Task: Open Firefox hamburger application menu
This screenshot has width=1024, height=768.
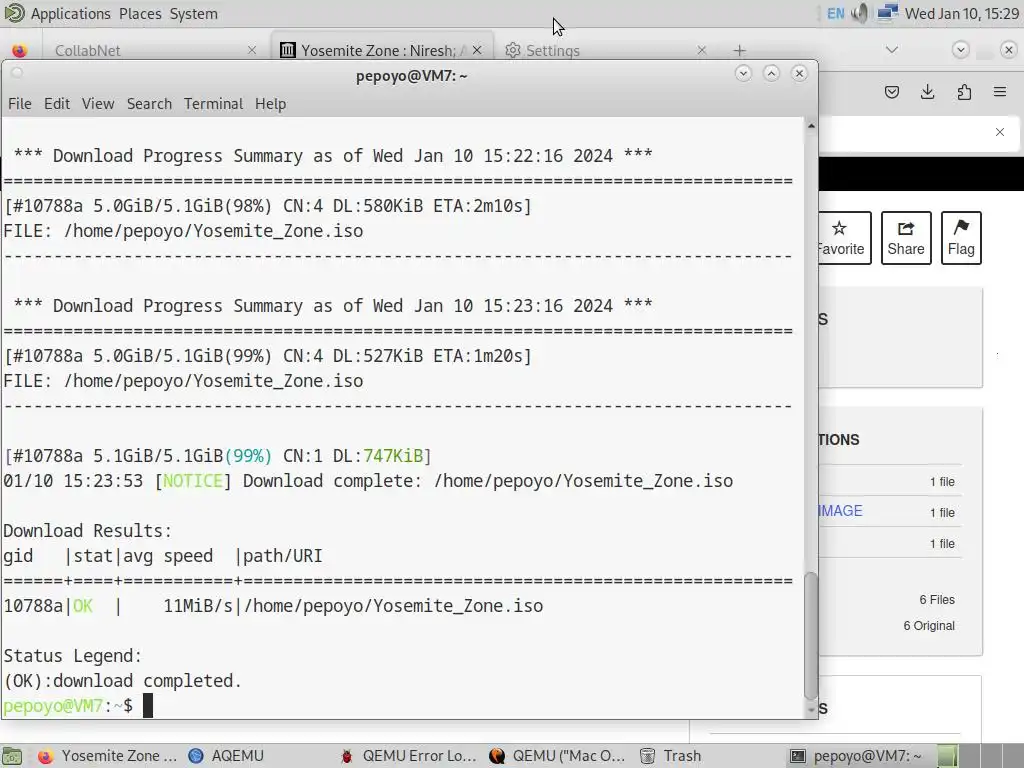Action: tap(1000, 92)
